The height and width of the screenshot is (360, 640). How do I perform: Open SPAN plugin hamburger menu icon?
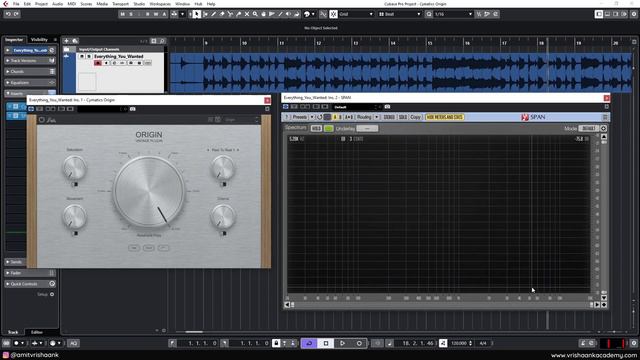tap(605, 117)
